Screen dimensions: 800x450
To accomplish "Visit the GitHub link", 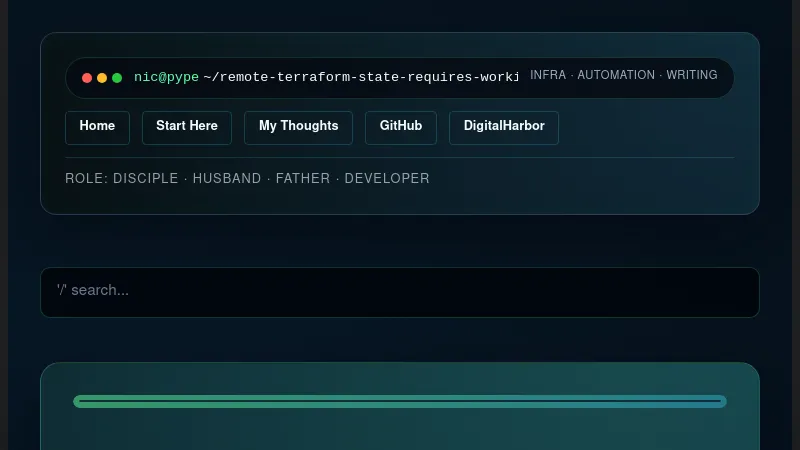I will [x=401, y=127].
